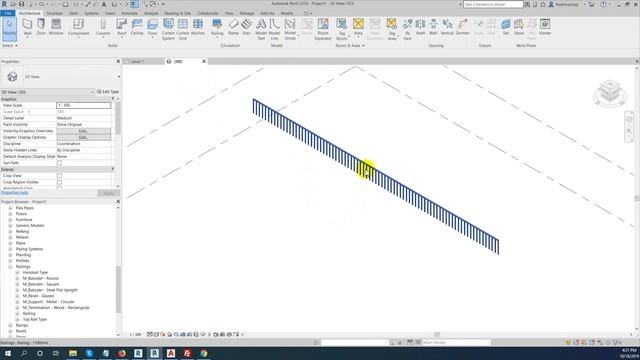Click the Show work plane tool
The height and width of the screenshot is (360, 640).
click(x=519, y=27)
